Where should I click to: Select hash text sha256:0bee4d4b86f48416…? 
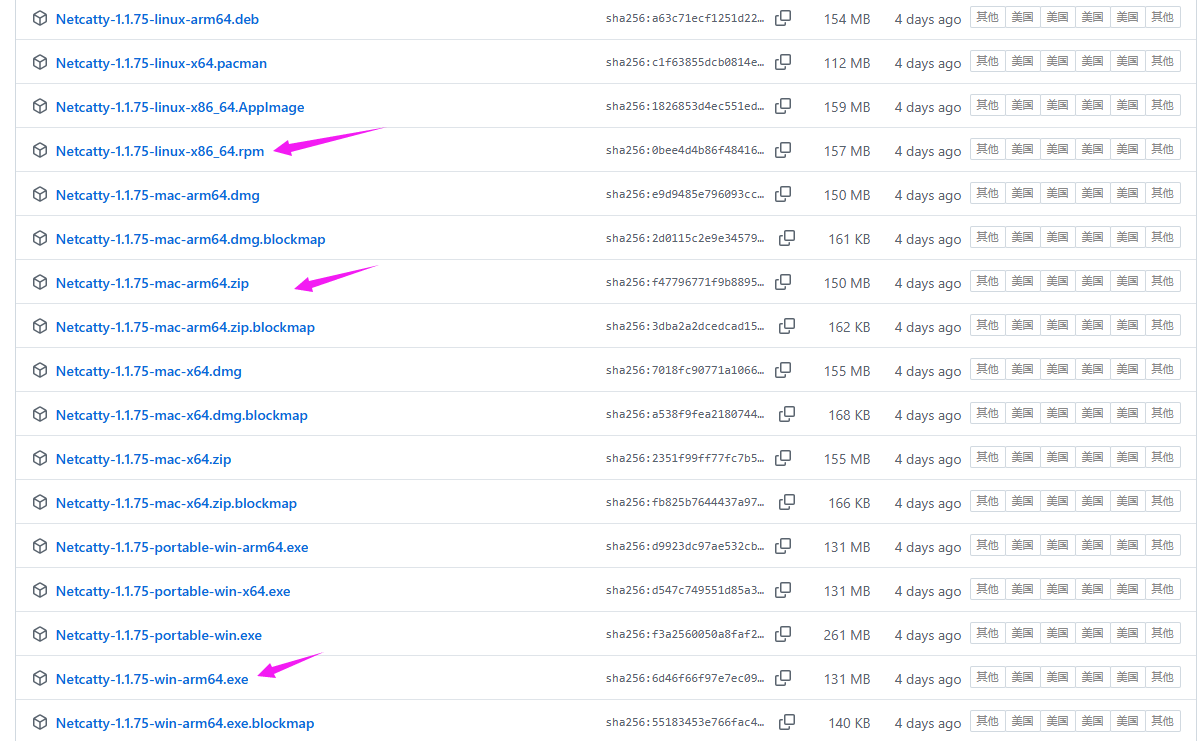click(685, 150)
